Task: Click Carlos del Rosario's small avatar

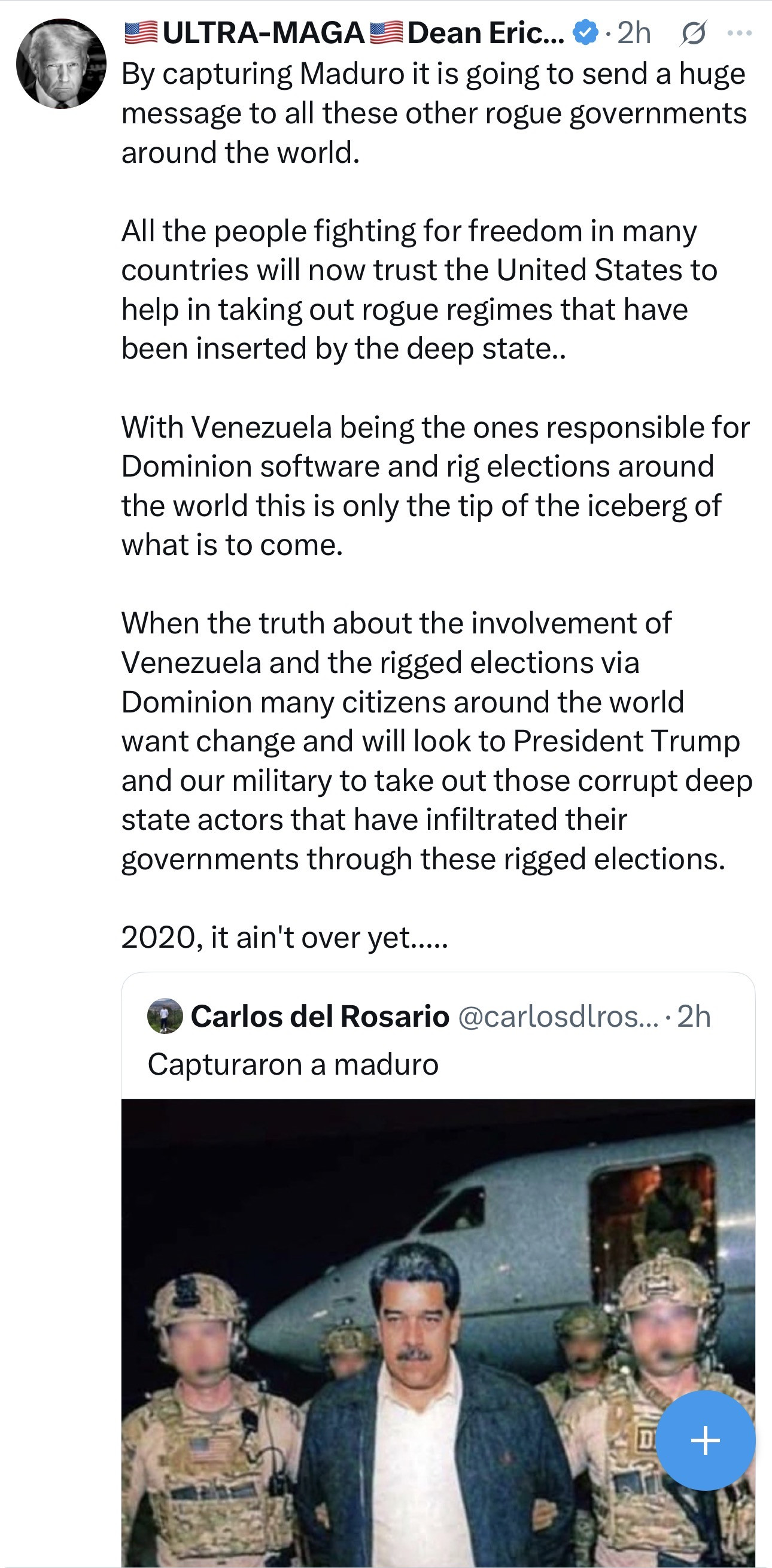Action: click(x=165, y=1016)
